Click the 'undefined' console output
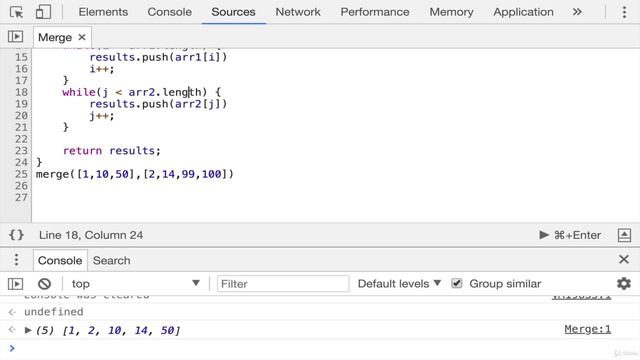 [53, 312]
